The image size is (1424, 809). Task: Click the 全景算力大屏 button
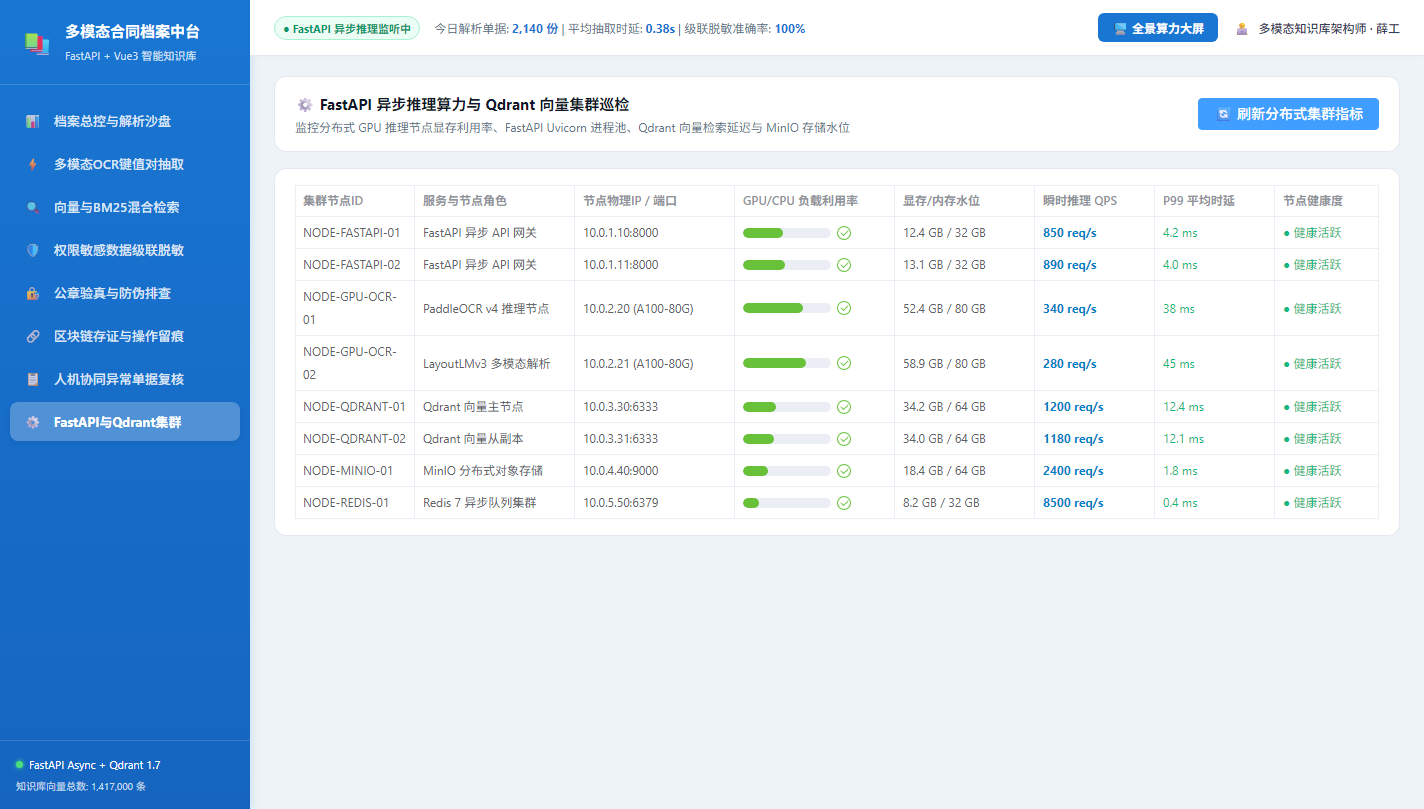(1158, 28)
